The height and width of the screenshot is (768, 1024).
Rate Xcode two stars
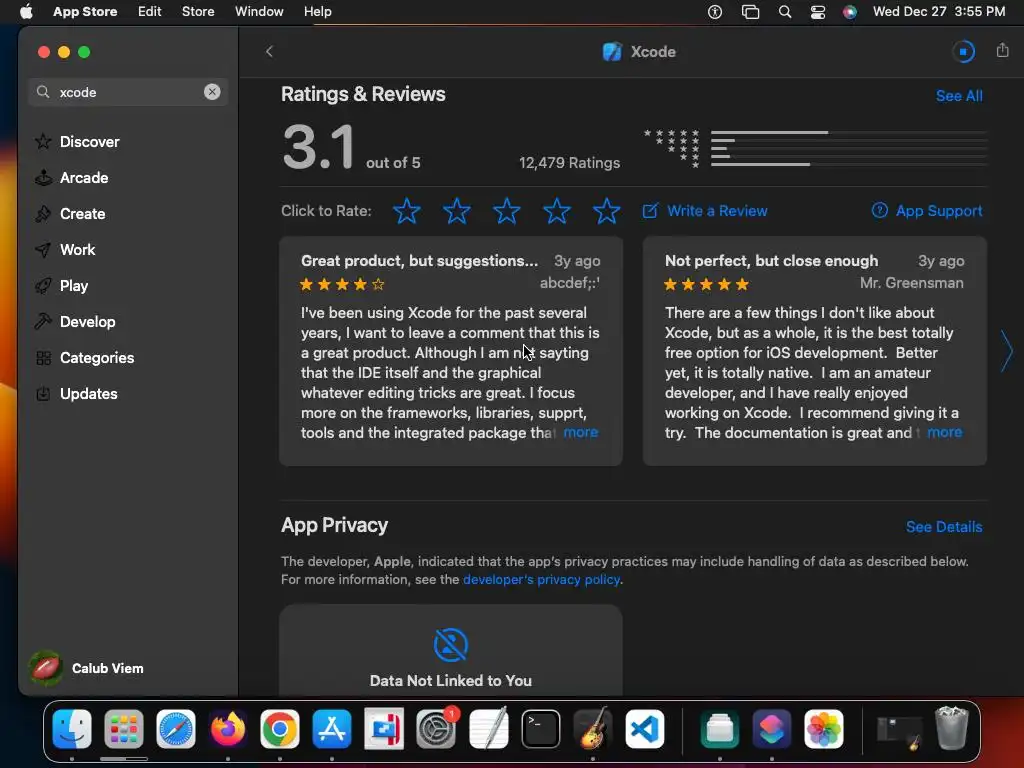(456, 211)
